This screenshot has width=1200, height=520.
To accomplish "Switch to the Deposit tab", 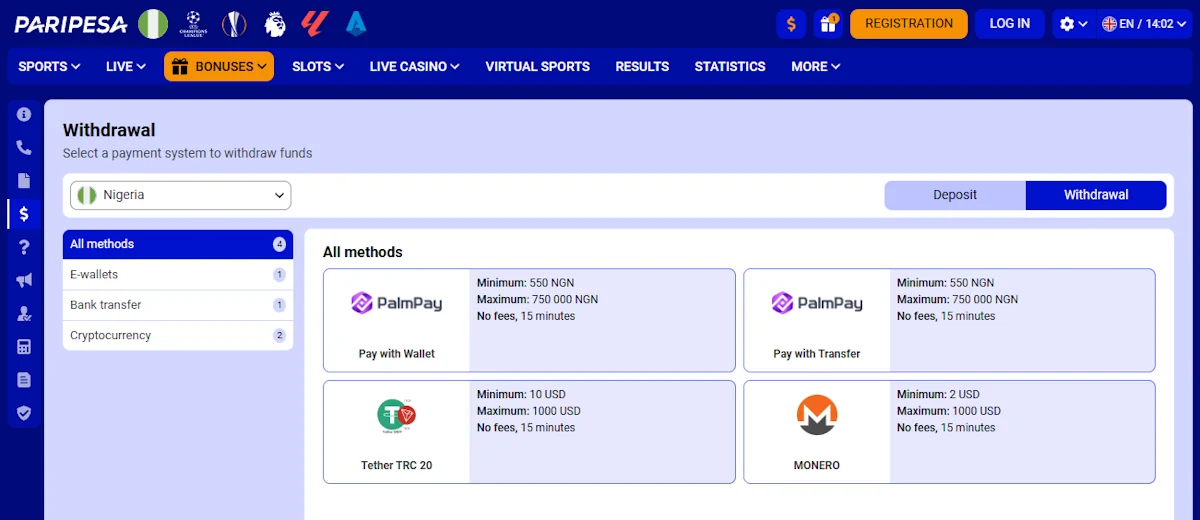I will 955,195.
